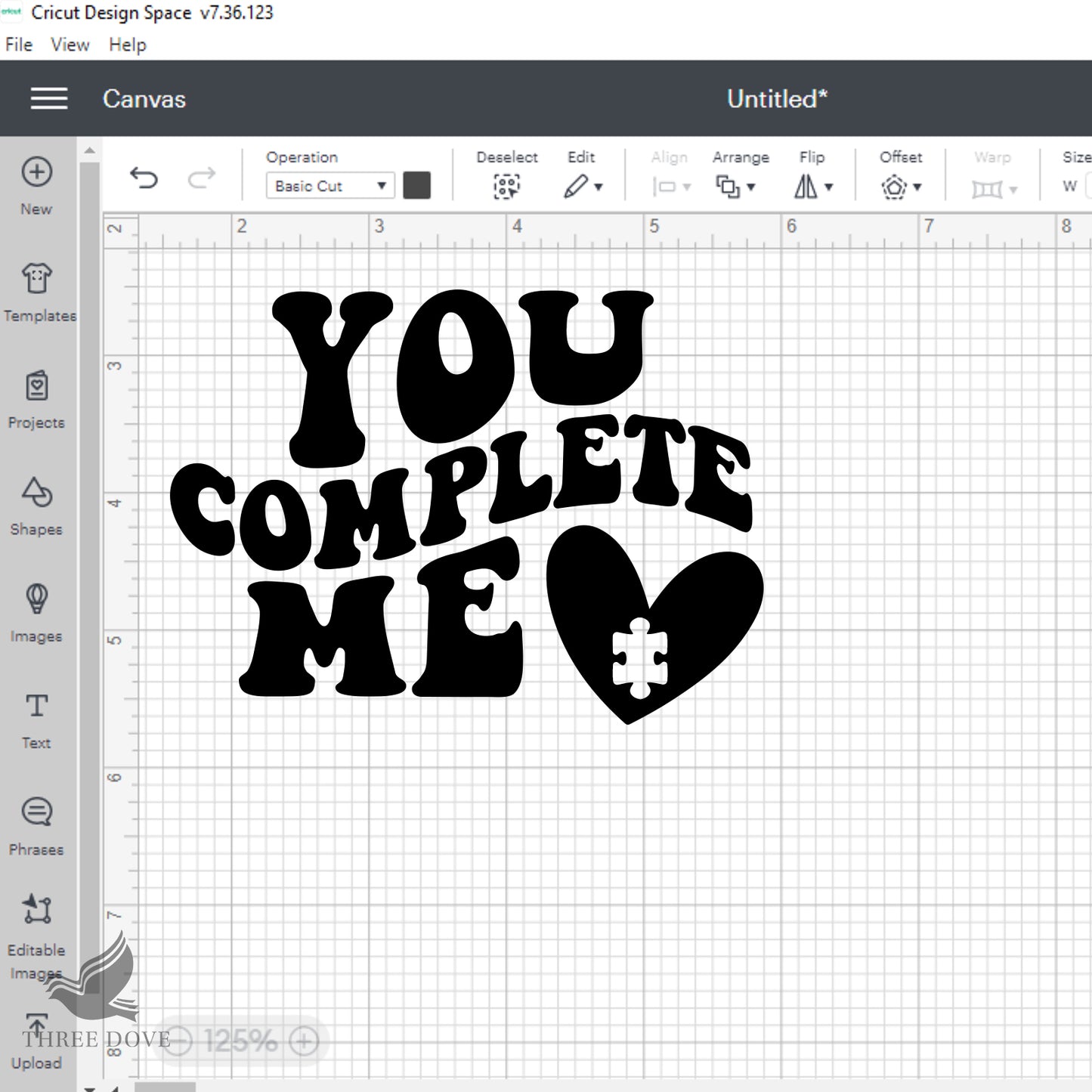Click the 125% zoom level
This screenshot has width=1092, height=1092.
tap(240, 1041)
